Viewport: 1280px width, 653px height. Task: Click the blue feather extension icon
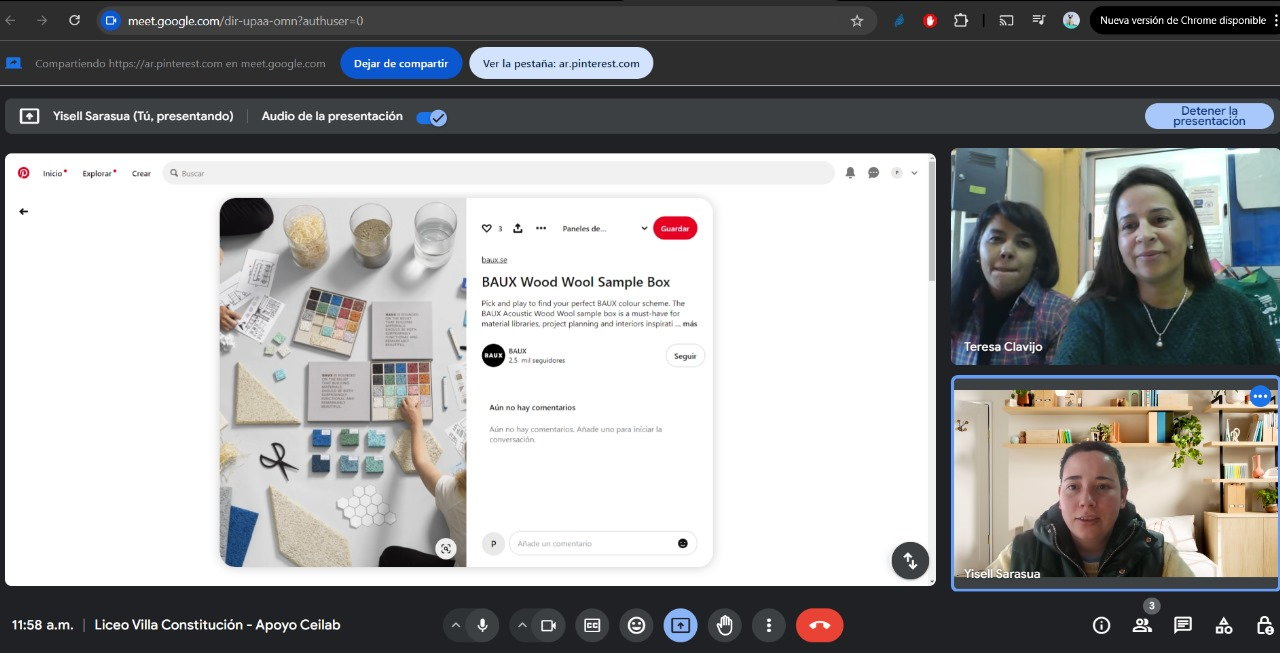click(x=899, y=20)
